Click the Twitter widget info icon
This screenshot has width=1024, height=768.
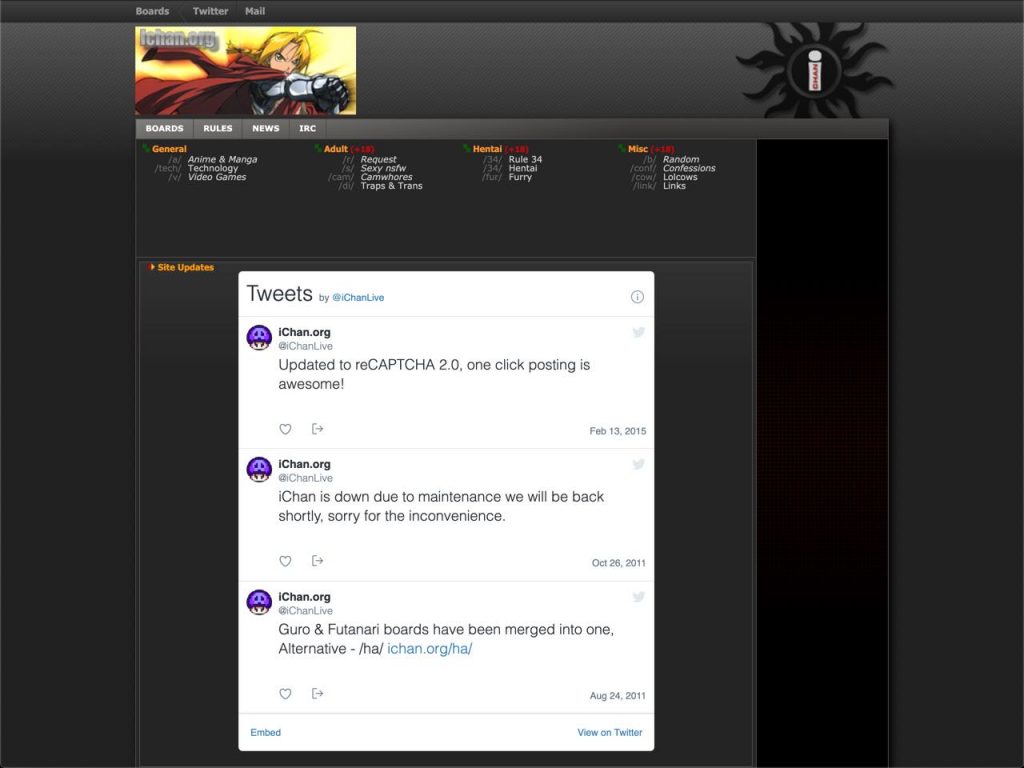637,297
